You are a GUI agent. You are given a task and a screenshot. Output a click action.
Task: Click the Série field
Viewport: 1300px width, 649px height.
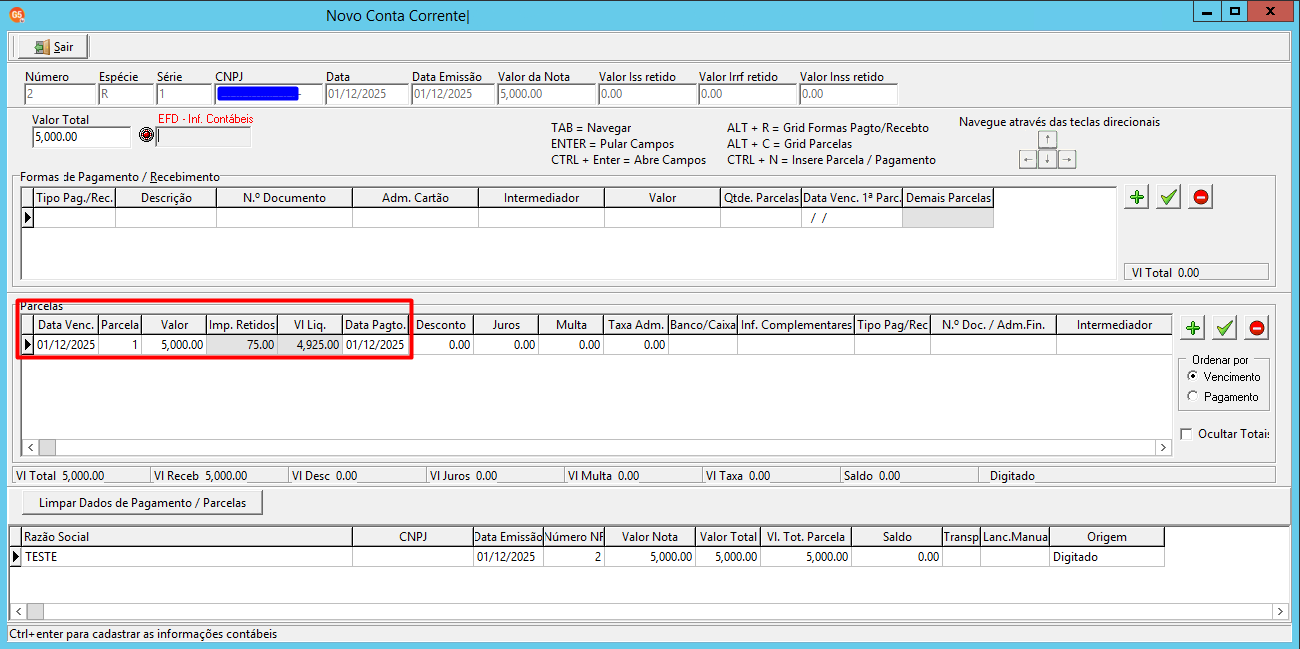tap(182, 94)
